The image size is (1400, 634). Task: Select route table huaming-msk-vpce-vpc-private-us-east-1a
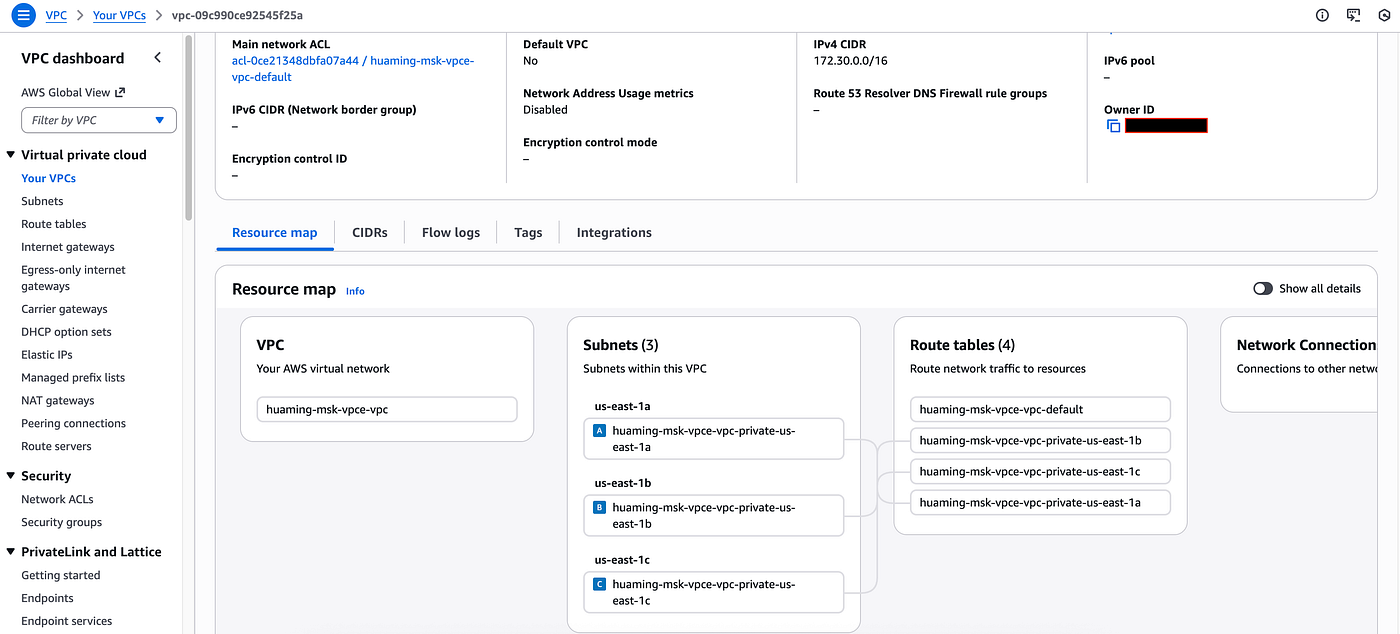pos(1040,502)
